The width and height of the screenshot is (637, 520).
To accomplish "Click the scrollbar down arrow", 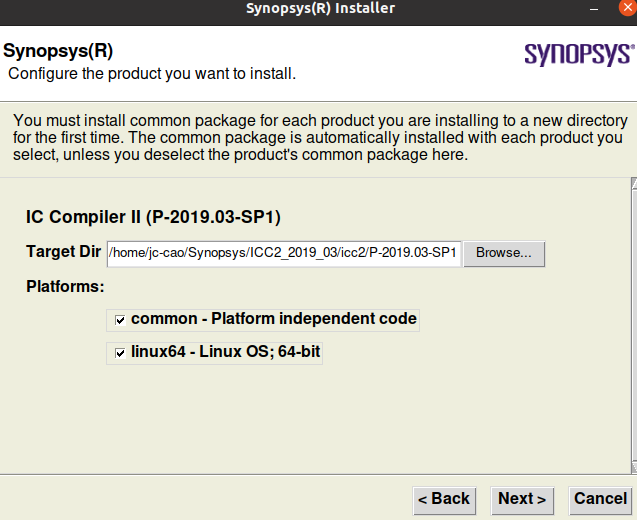I will (x=632, y=466).
